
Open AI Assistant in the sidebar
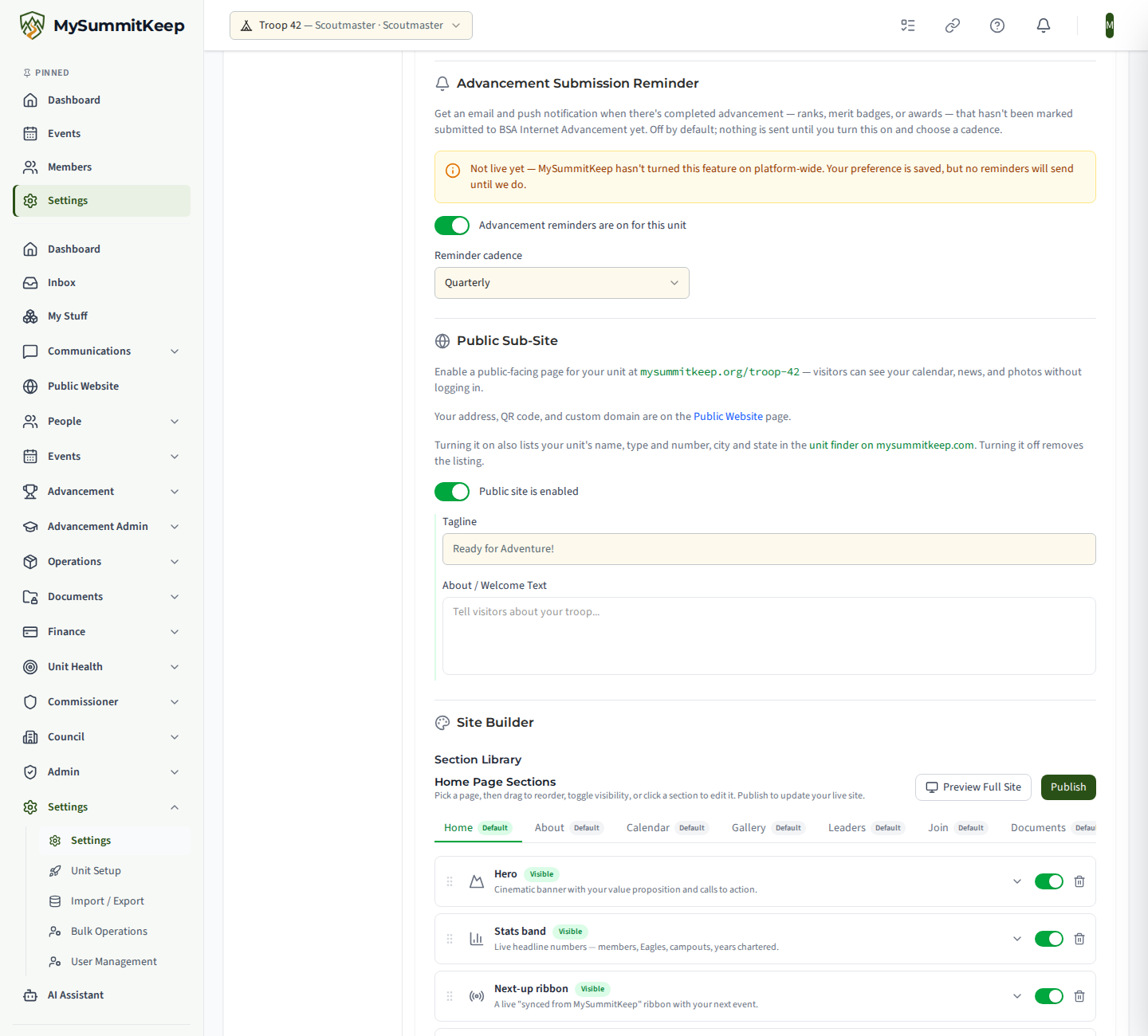101,995
